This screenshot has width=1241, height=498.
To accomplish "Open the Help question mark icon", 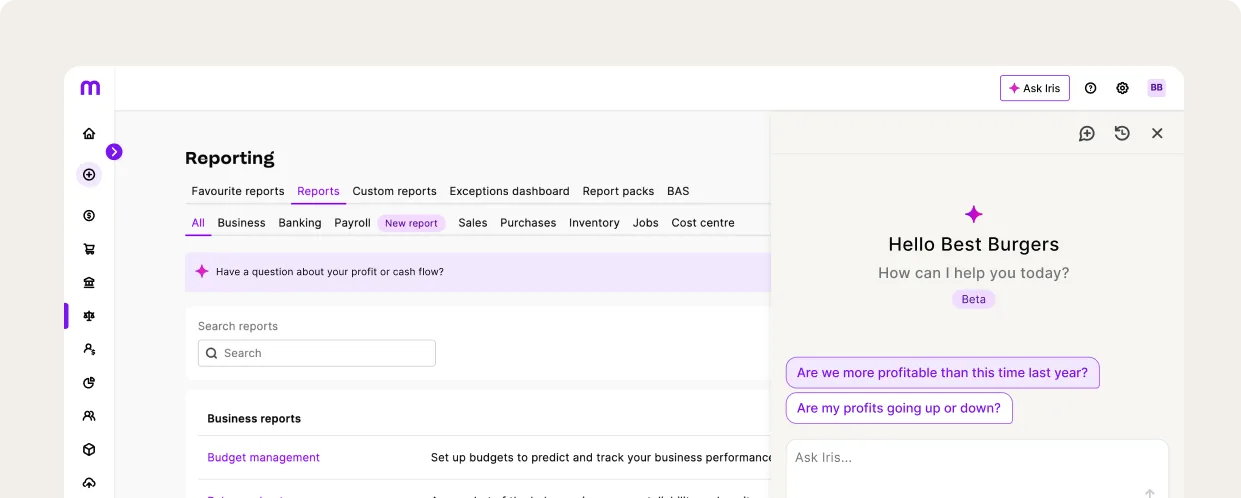I will (1091, 88).
